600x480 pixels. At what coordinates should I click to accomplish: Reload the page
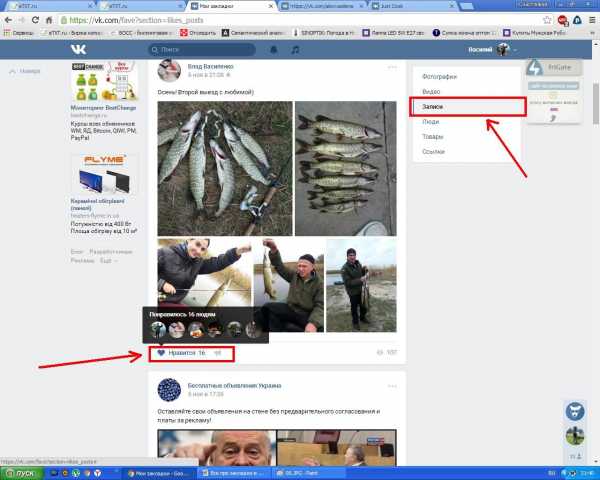[x=35, y=20]
